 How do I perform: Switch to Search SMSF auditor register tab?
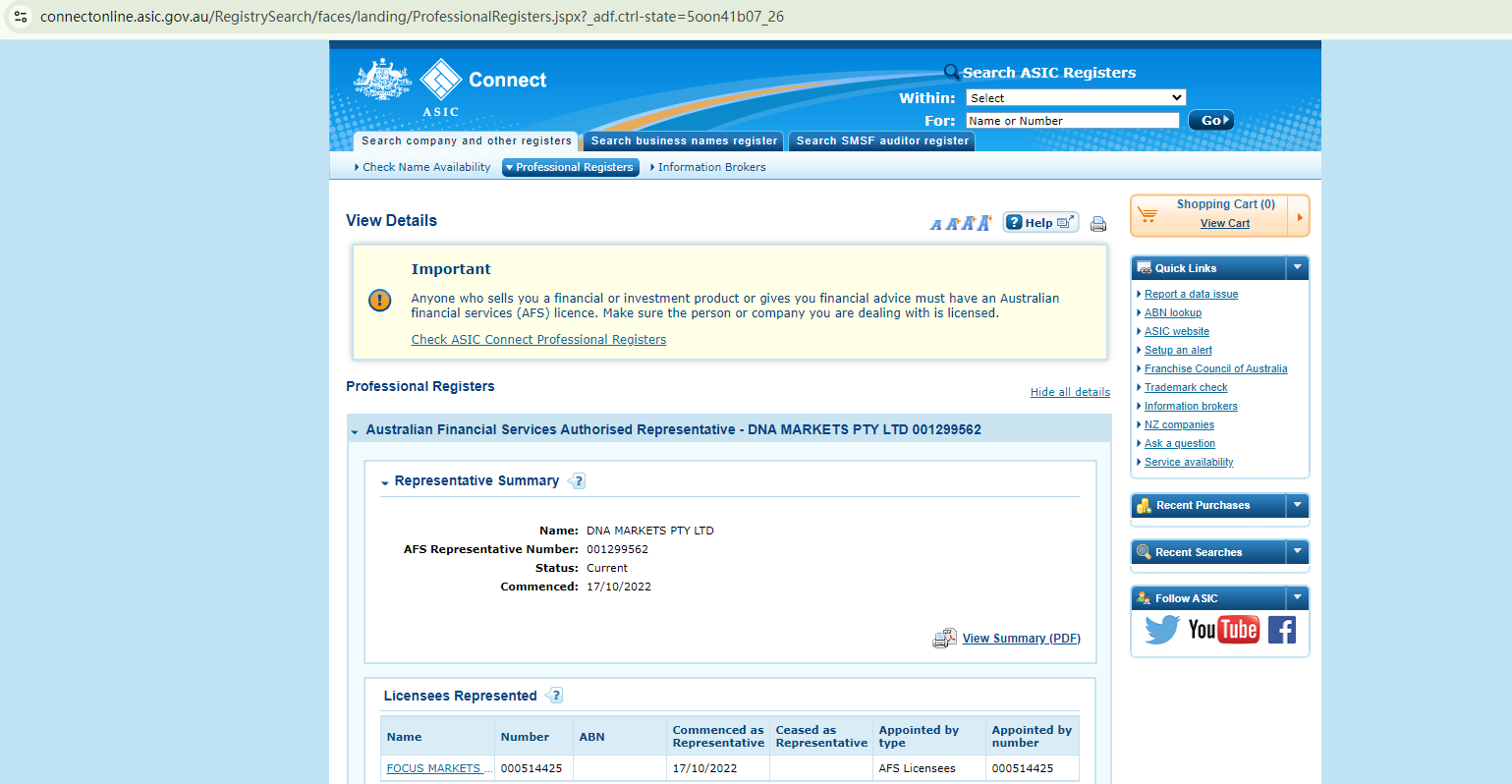[x=882, y=140]
